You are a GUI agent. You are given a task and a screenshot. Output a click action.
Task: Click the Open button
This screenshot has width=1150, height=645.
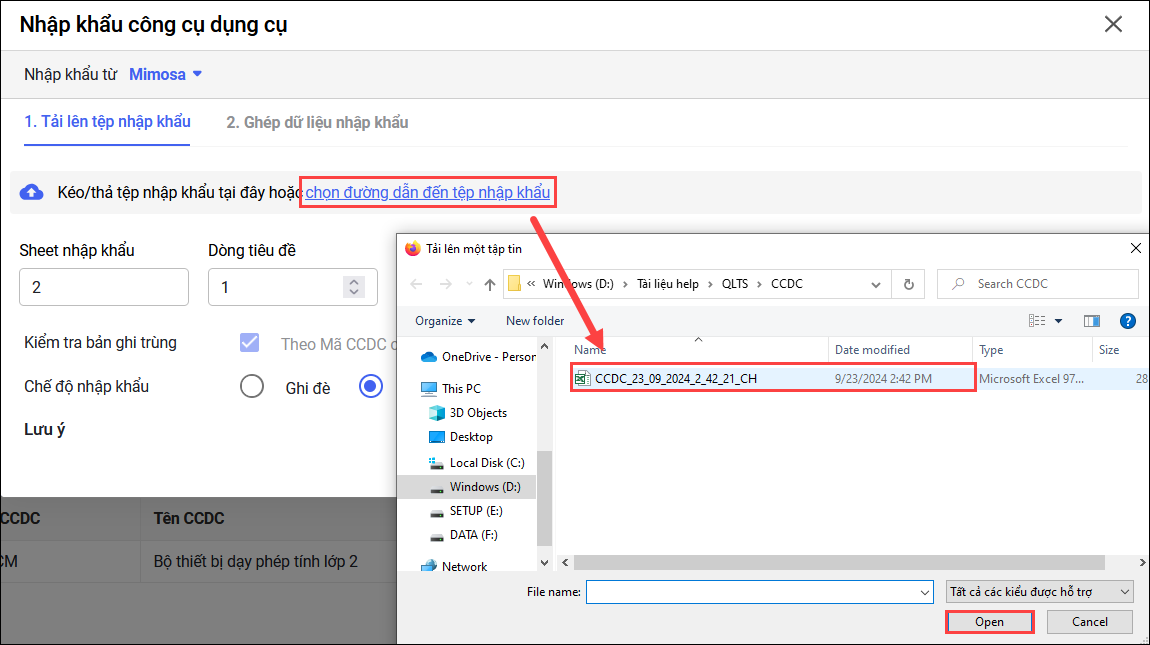pyautogui.click(x=989, y=622)
